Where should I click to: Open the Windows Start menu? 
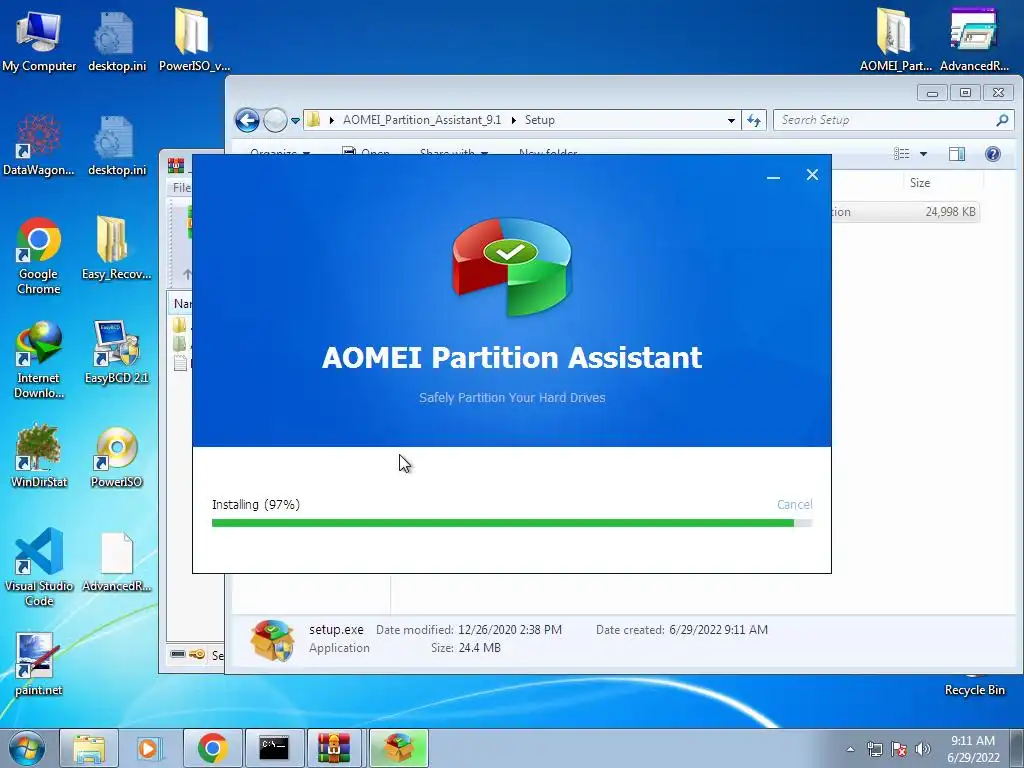[x=26, y=748]
